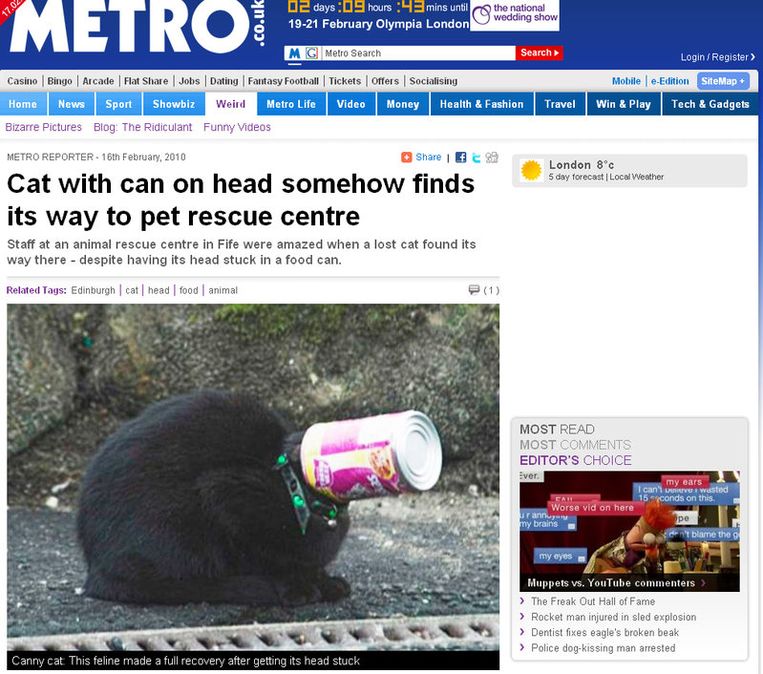Open the Weird navigation tab
This screenshot has height=674, width=763.
231,104
